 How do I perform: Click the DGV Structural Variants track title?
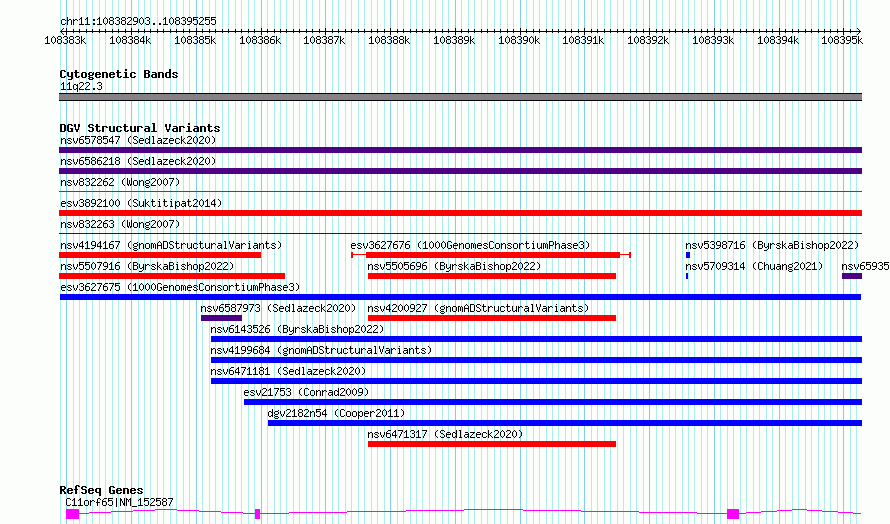pos(140,128)
